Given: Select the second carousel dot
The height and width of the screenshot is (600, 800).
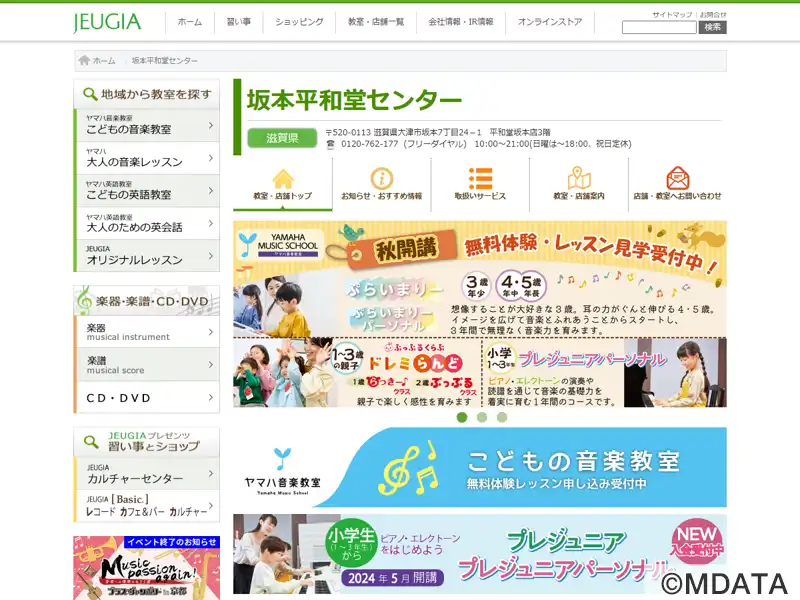Looking at the screenshot, I should [482, 417].
